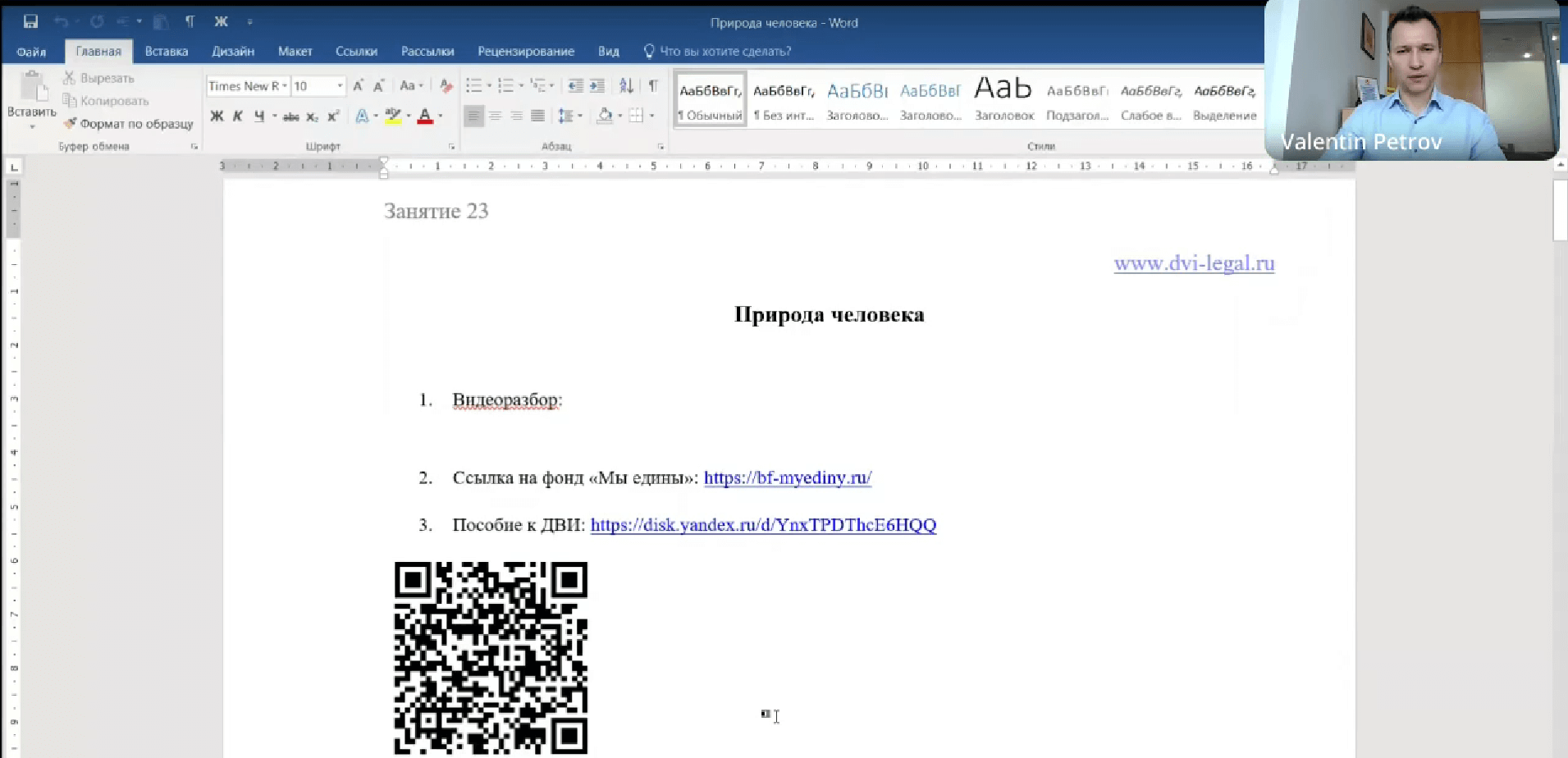Screen dimensions: 1568x758
Task: Show paragraph marks with the ¶ icon
Action: (x=653, y=85)
